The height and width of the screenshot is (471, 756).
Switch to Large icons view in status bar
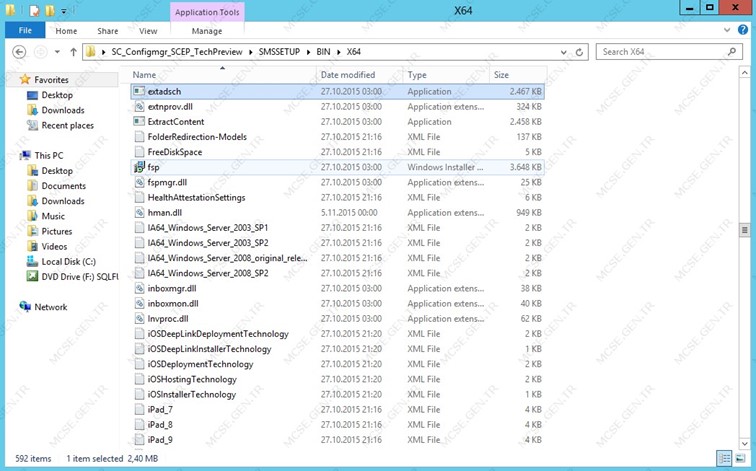[x=740, y=458]
